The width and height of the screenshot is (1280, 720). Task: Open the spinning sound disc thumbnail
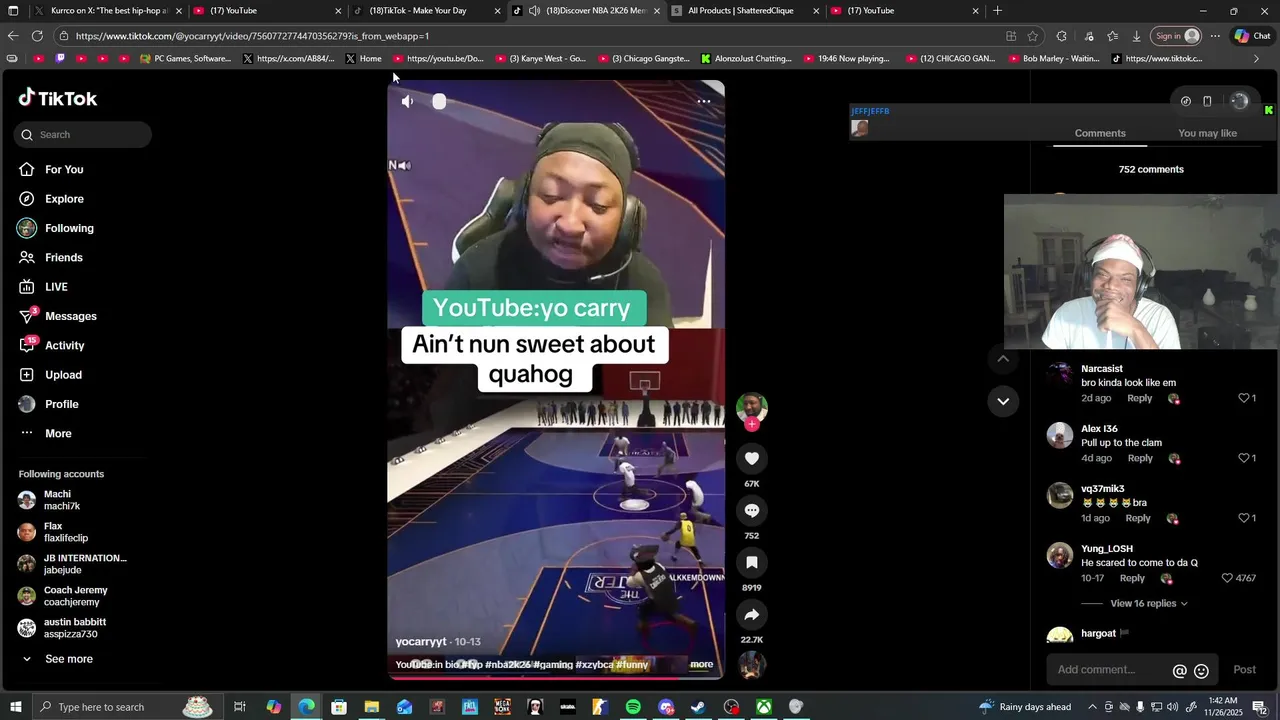click(x=752, y=665)
